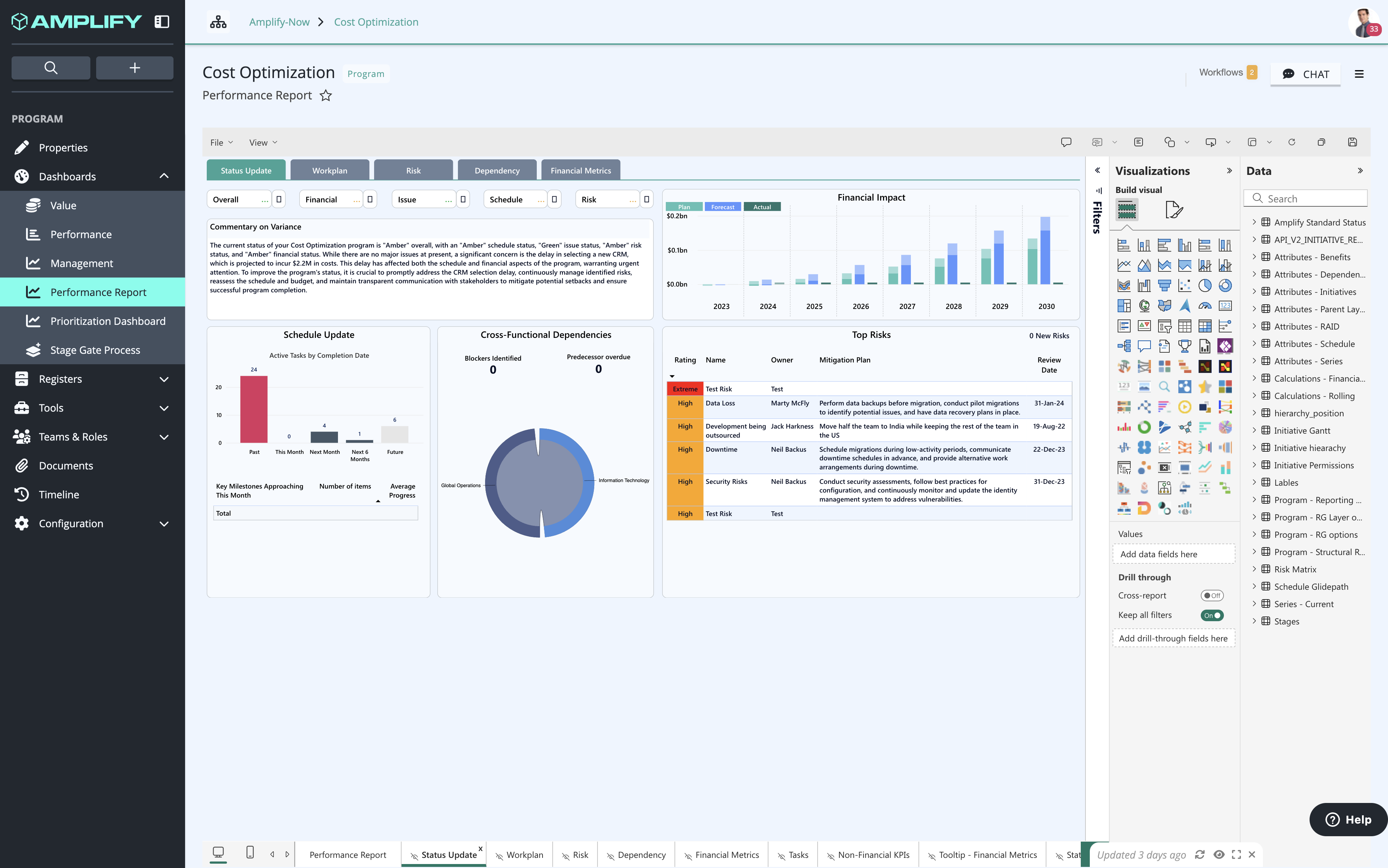Expand the Risk Matrix data table

pos(1254,570)
